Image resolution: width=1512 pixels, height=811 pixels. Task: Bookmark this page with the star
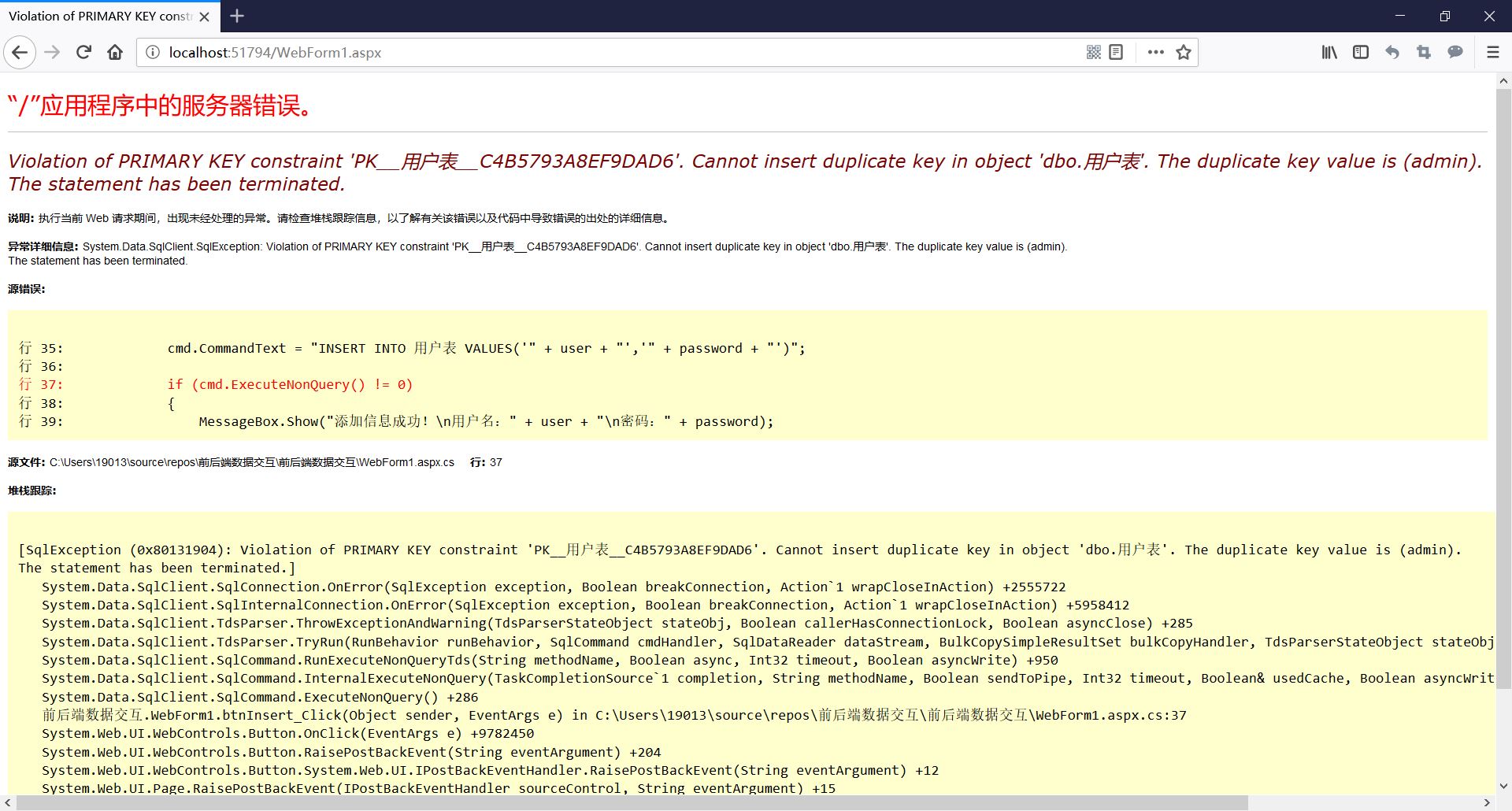pos(1184,53)
